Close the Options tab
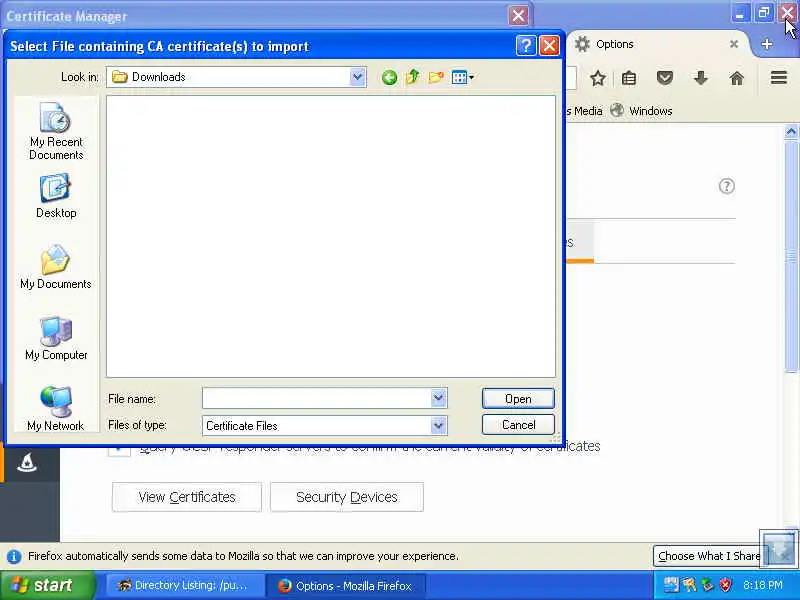 click(734, 44)
